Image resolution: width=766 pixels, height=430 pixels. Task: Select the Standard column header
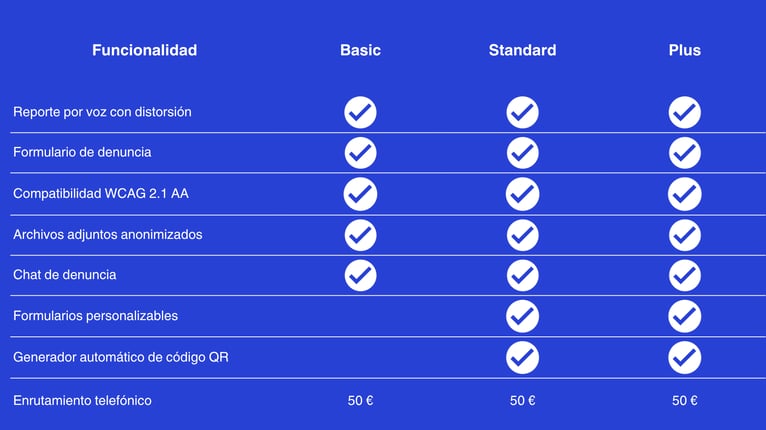pyautogui.click(x=522, y=50)
